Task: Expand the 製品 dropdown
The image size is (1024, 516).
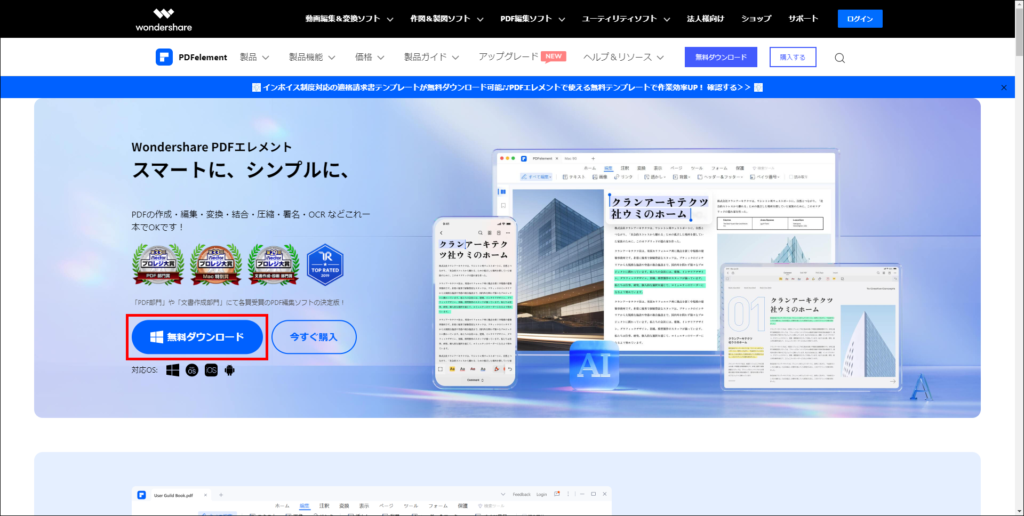Action: 254,57
